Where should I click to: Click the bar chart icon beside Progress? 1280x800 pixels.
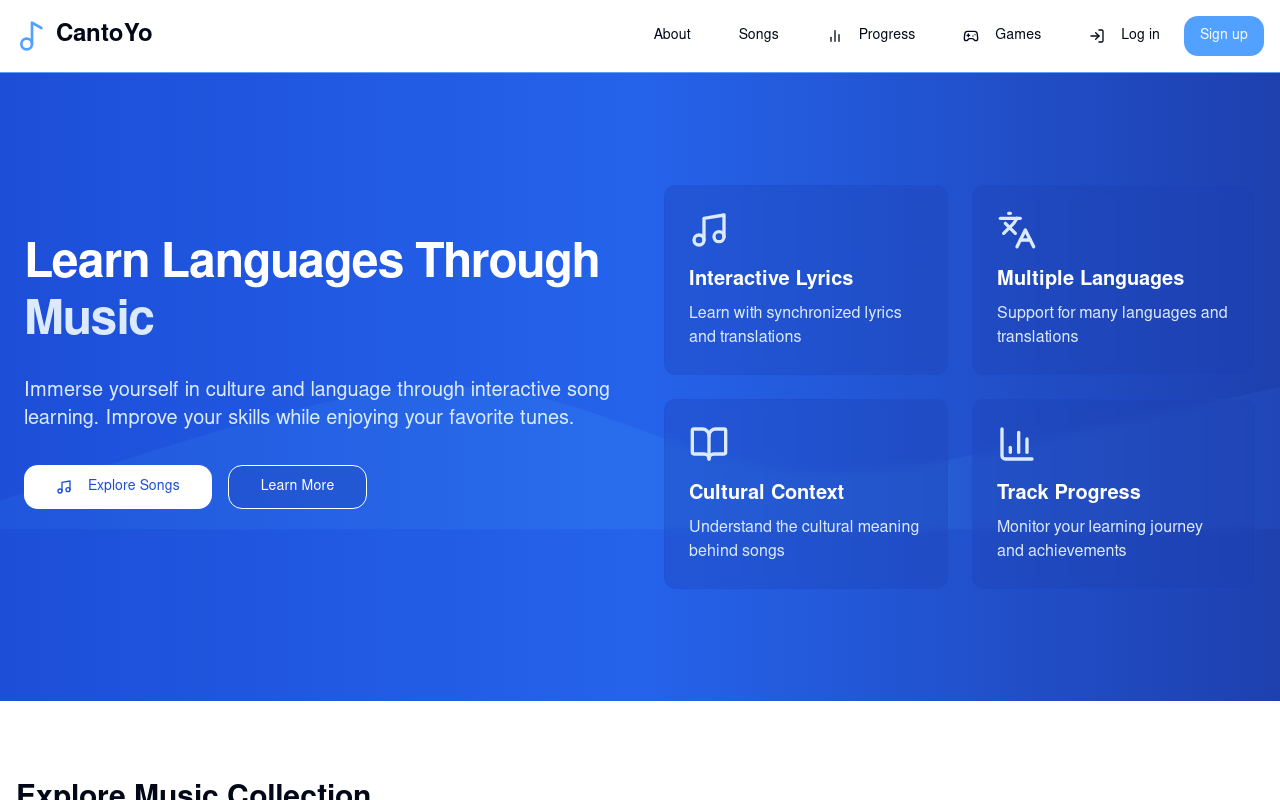835,36
